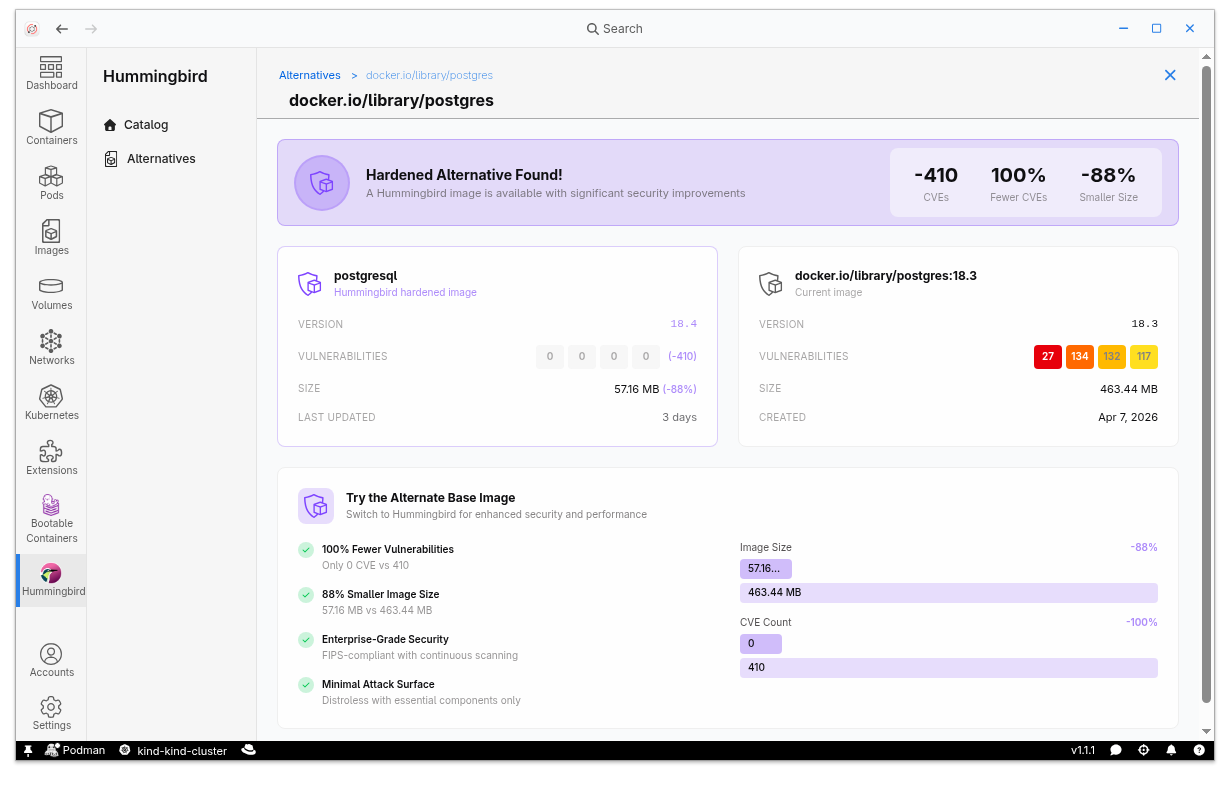The height and width of the screenshot is (793, 1230).
Task: Click the forward navigation arrow
Action: pyautogui.click(x=91, y=29)
